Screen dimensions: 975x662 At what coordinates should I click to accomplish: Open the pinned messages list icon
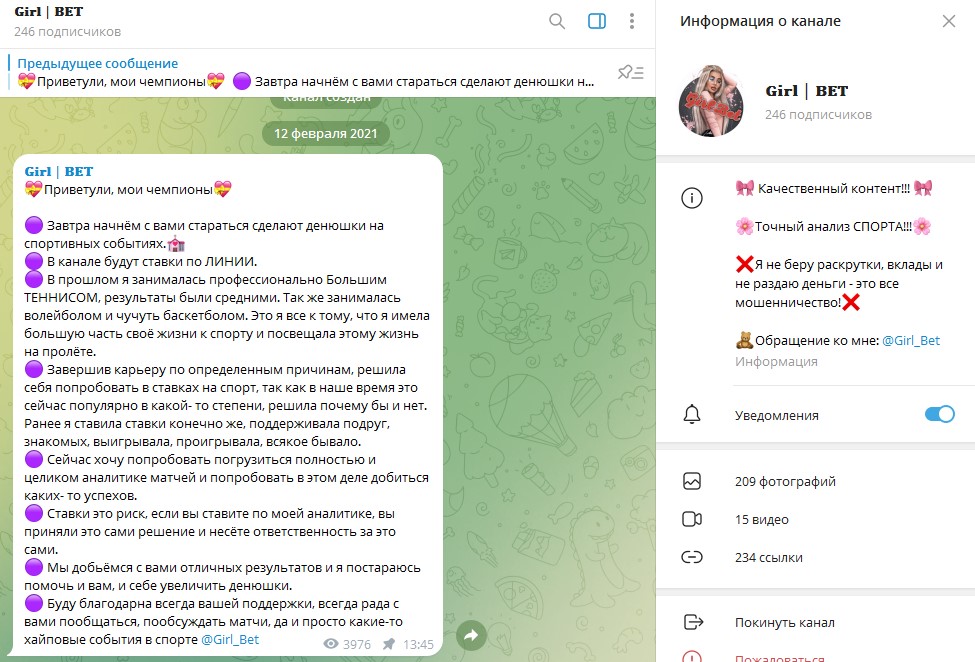631,72
